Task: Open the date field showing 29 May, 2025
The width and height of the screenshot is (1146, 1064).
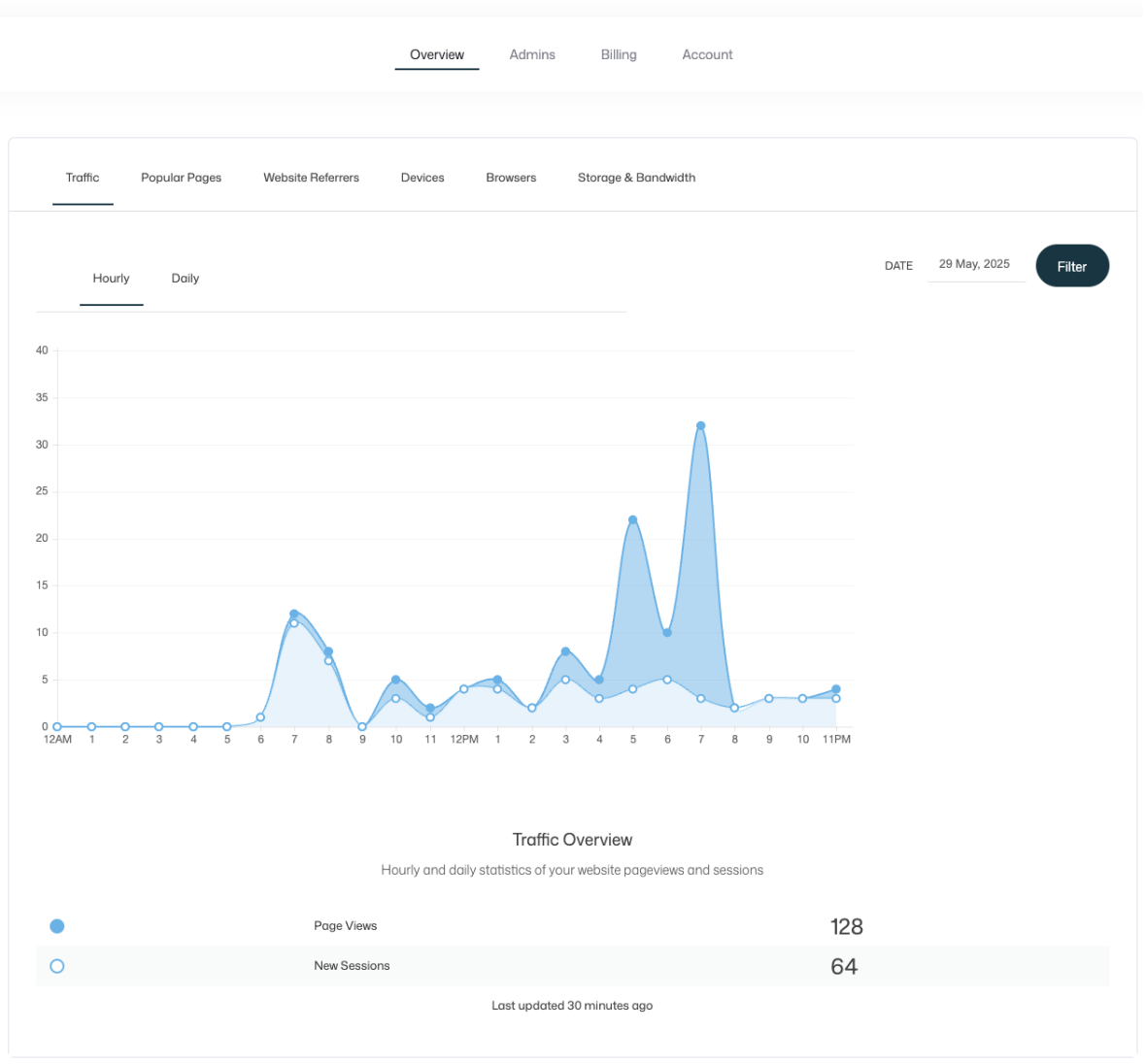Action: [x=977, y=265]
